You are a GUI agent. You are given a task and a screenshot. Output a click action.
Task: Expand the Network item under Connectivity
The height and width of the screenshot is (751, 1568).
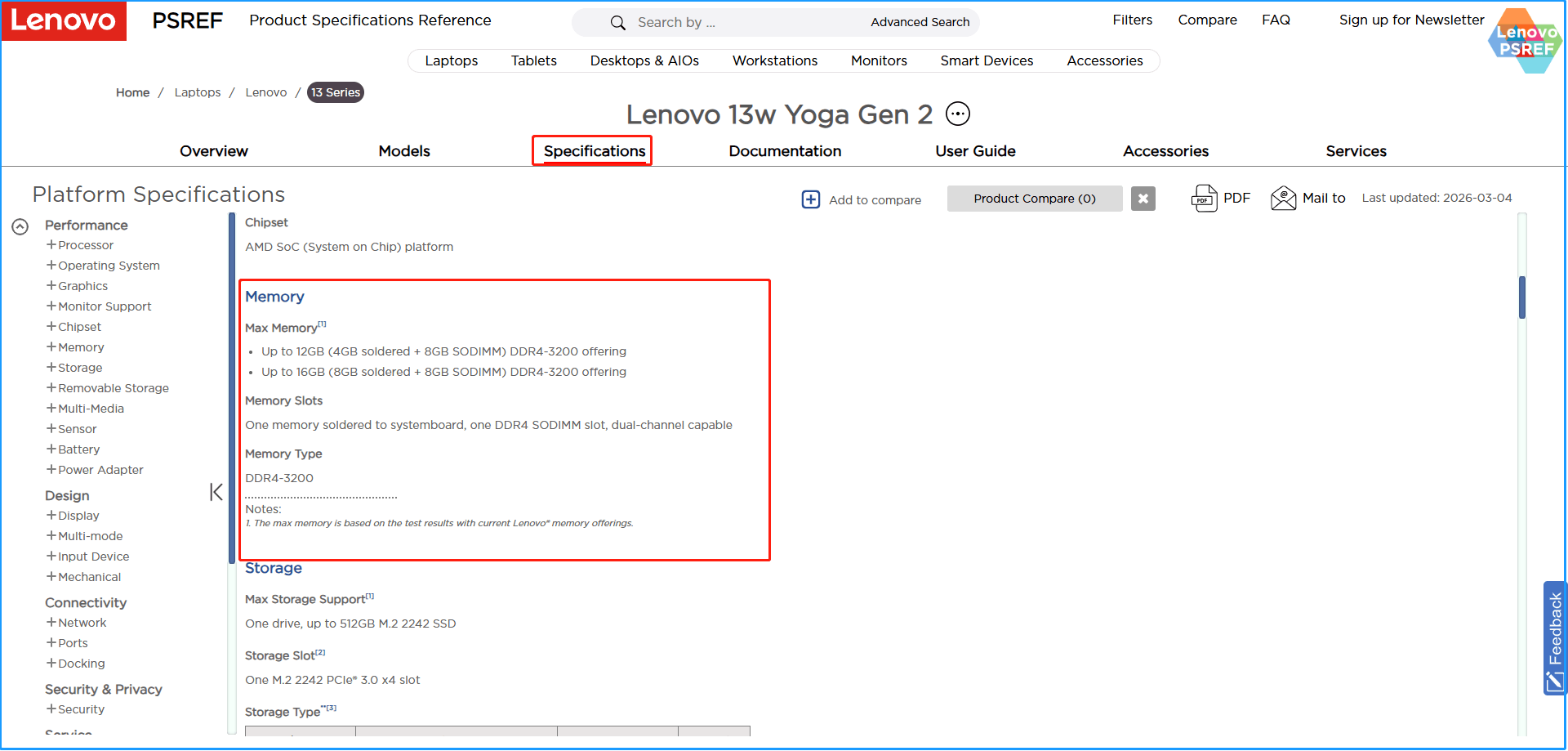coord(51,622)
